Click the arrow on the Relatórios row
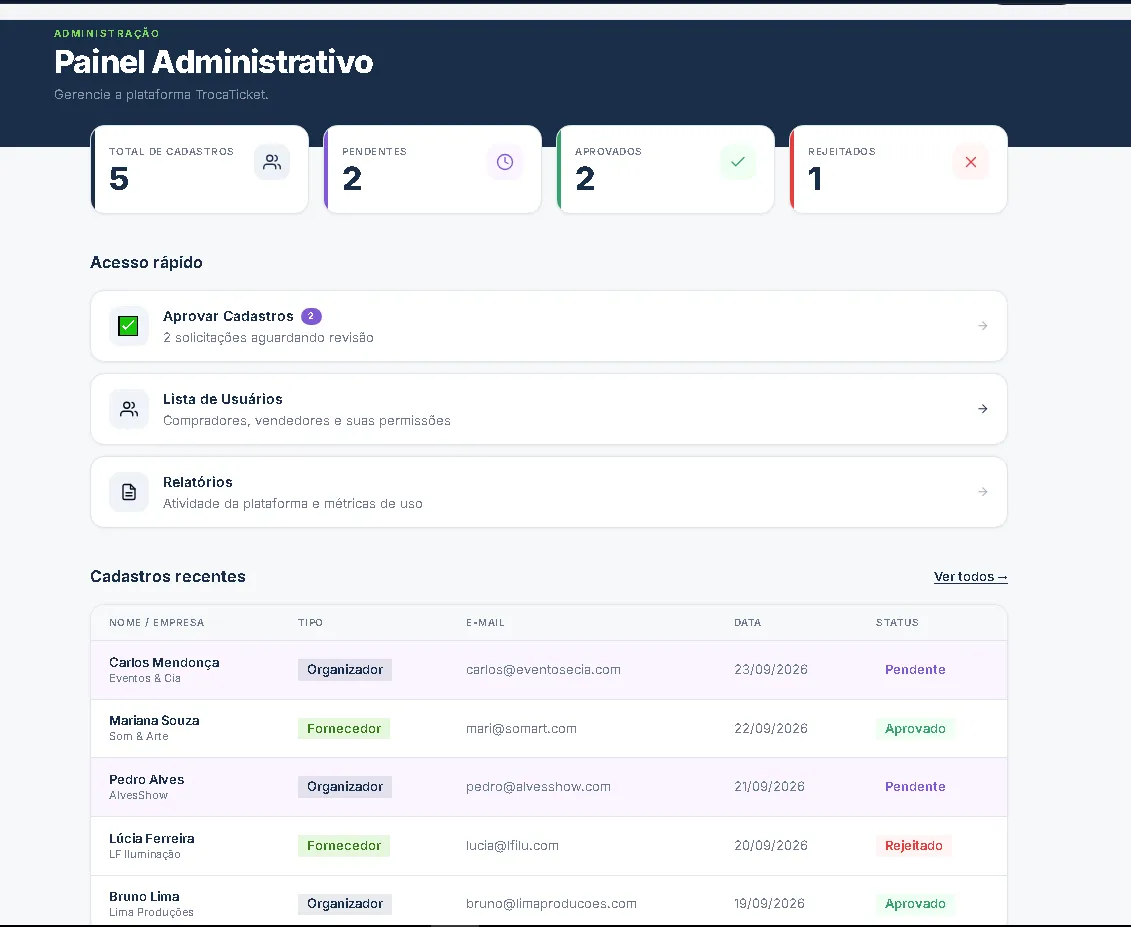This screenshot has height=927, width=1131. [982, 492]
